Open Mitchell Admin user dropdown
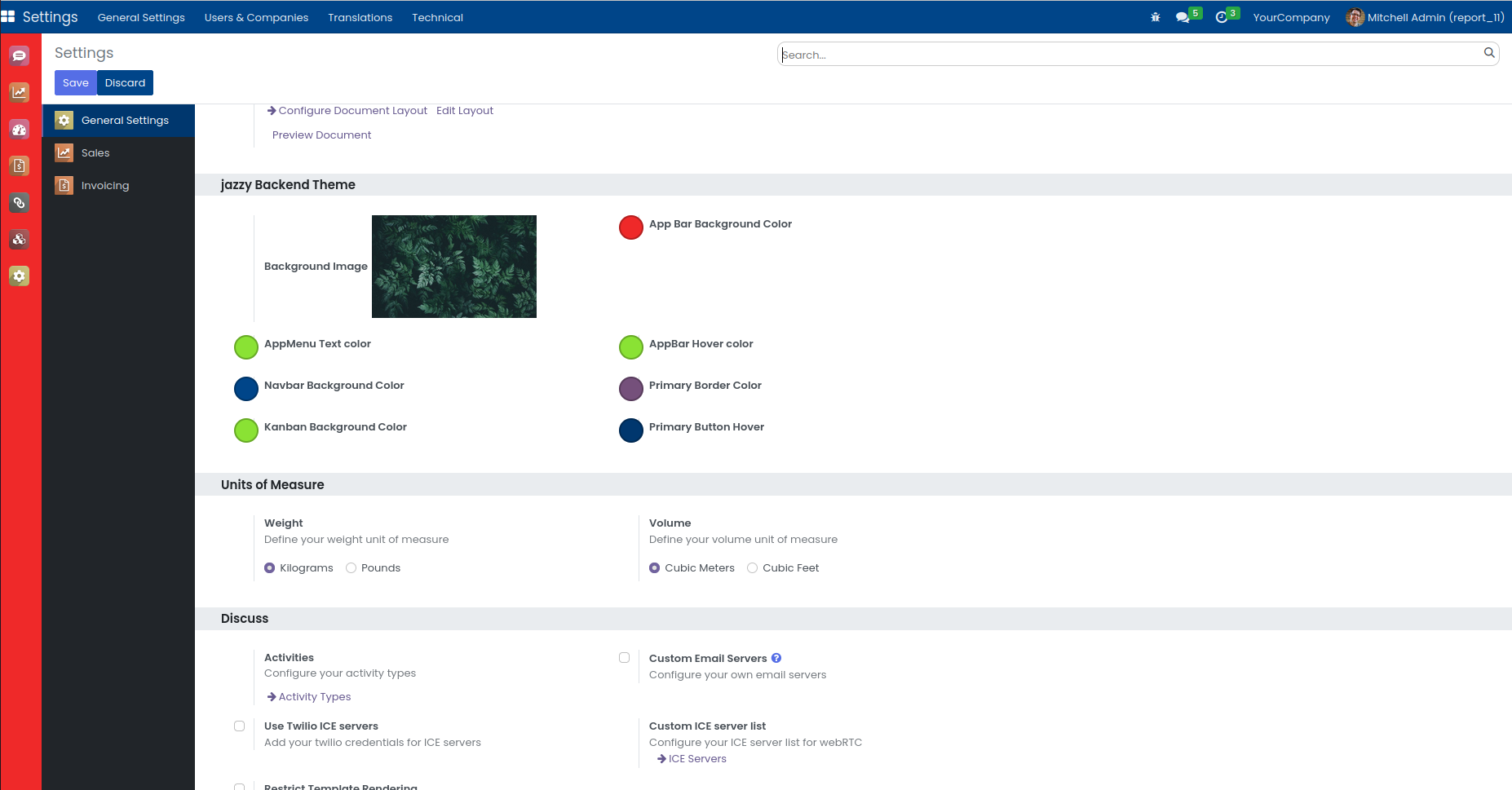Viewport: 1512px width, 790px height. tap(1425, 17)
